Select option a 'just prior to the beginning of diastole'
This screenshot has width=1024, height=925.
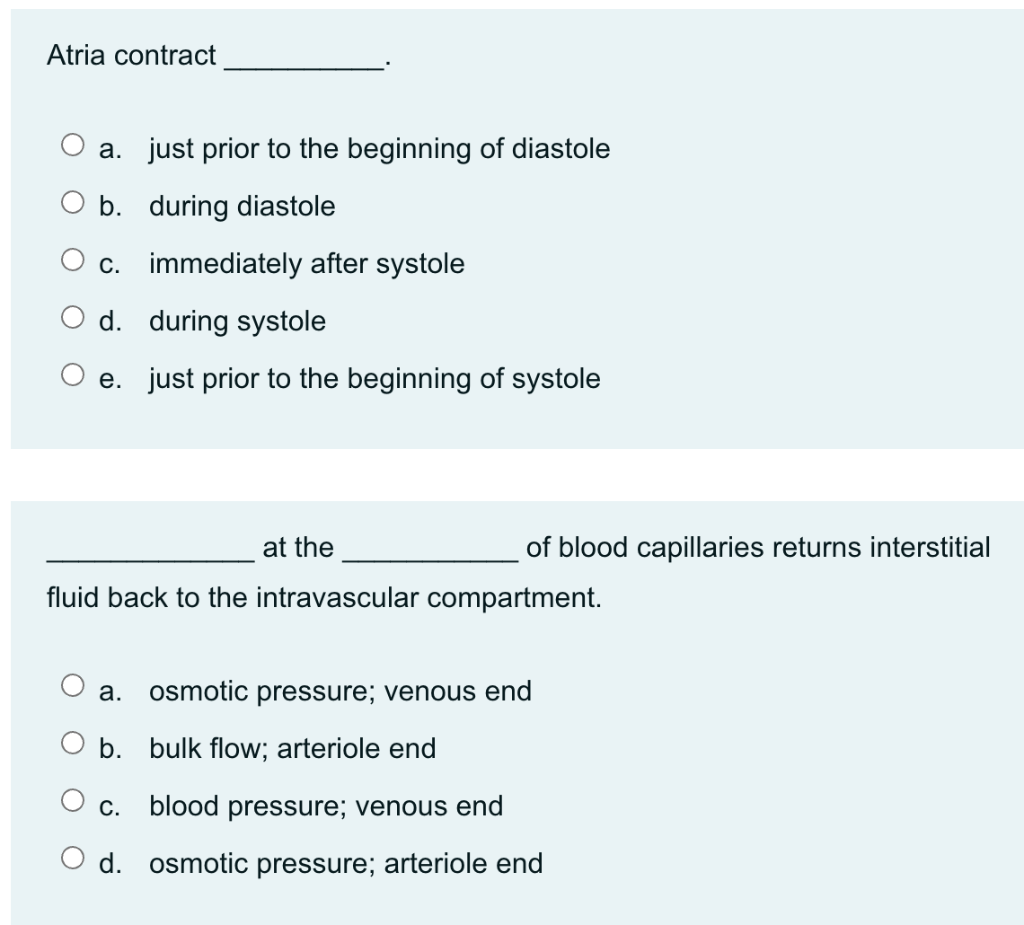click(72, 144)
